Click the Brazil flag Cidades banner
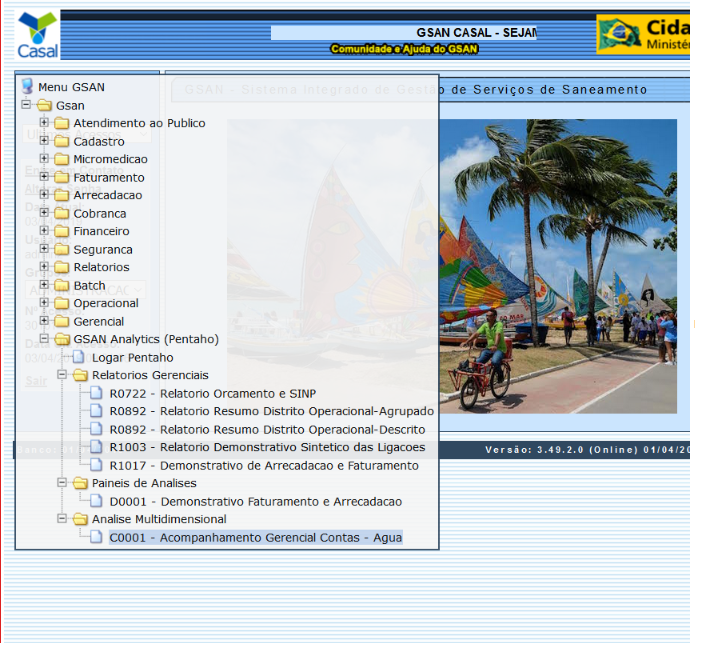The height and width of the screenshot is (648, 702). (x=643, y=34)
